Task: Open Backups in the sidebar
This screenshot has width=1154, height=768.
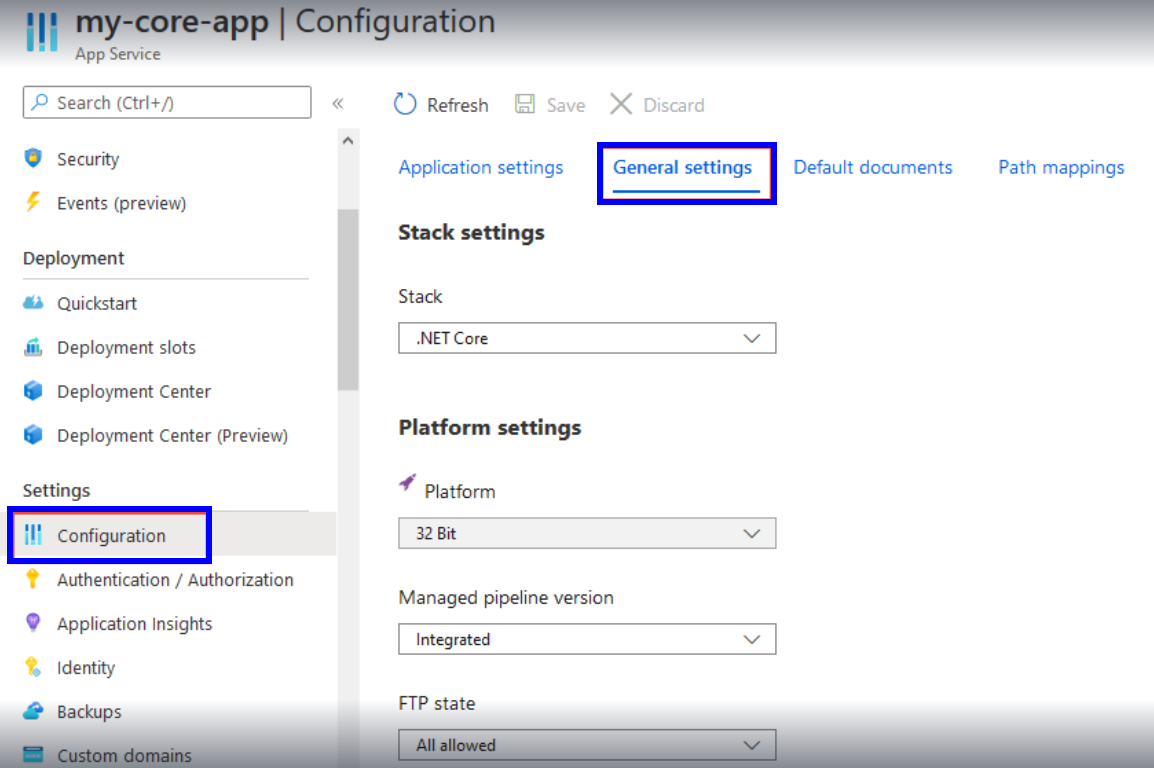Action: tap(89, 712)
